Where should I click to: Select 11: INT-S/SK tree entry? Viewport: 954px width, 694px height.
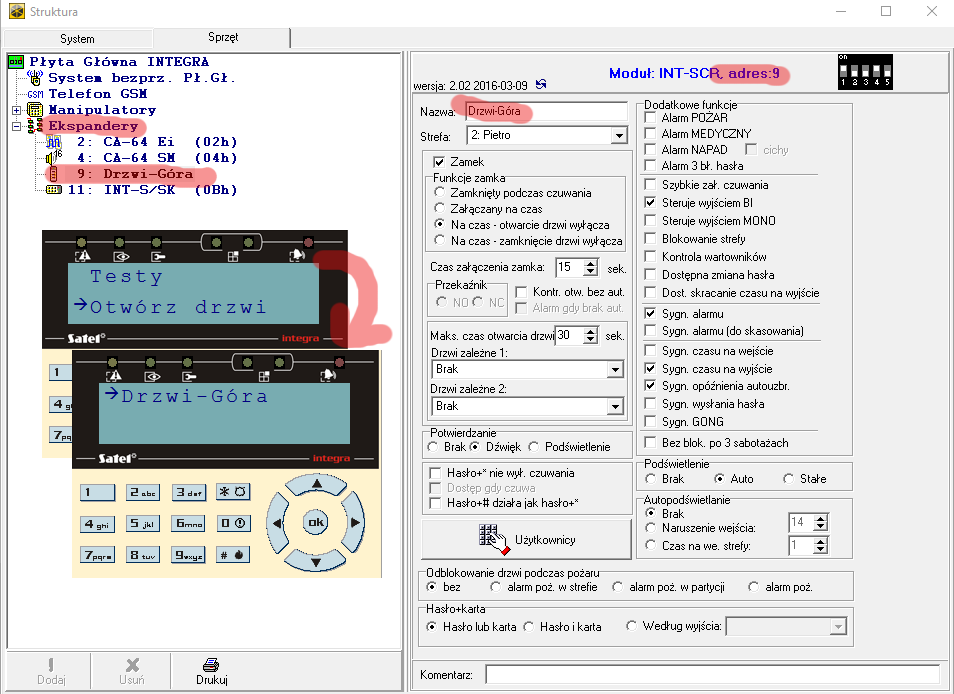pos(153,190)
